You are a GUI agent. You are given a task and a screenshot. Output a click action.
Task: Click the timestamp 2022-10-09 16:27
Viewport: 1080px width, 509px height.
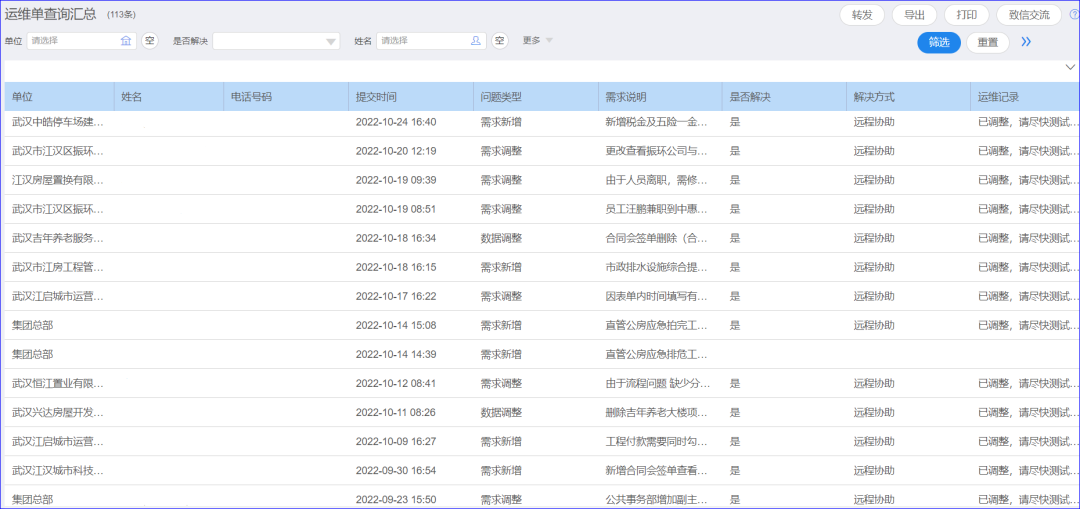tap(396, 442)
